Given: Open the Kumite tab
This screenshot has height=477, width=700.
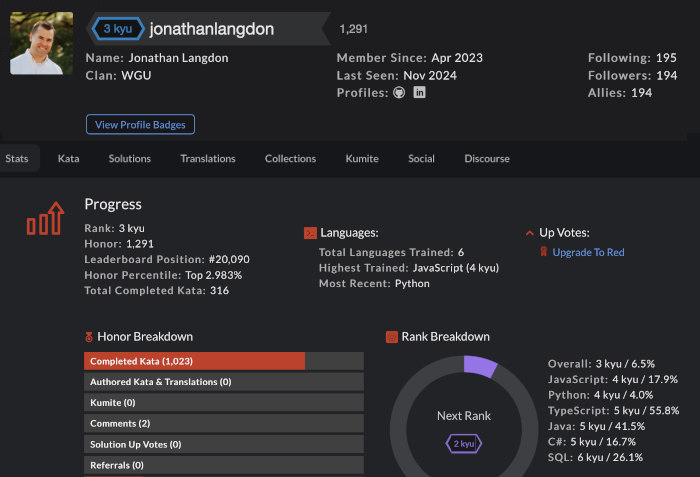Looking at the screenshot, I should click(x=362, y=159).
